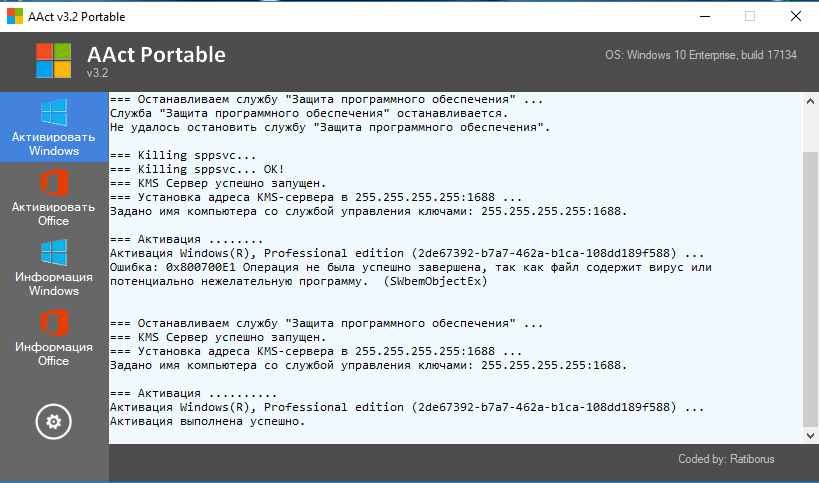Close the AAct v3.2 Portable window
Screen dimensions: 819x483
(795, 15)
